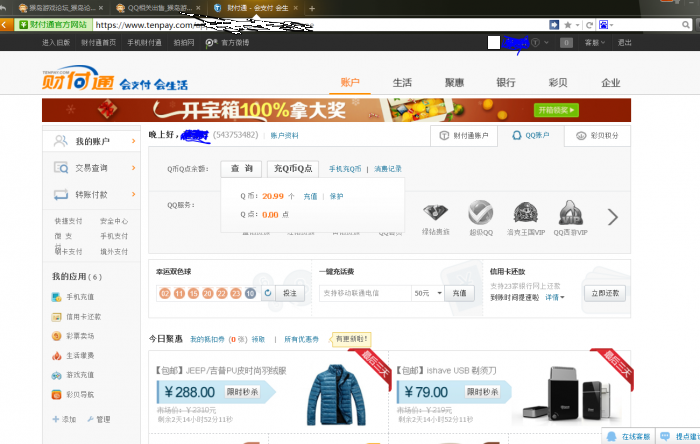Image resolution: width=700 pixels, height=444 pixels.
Task: Click the browser bookmark star icon
Action: 567,25
